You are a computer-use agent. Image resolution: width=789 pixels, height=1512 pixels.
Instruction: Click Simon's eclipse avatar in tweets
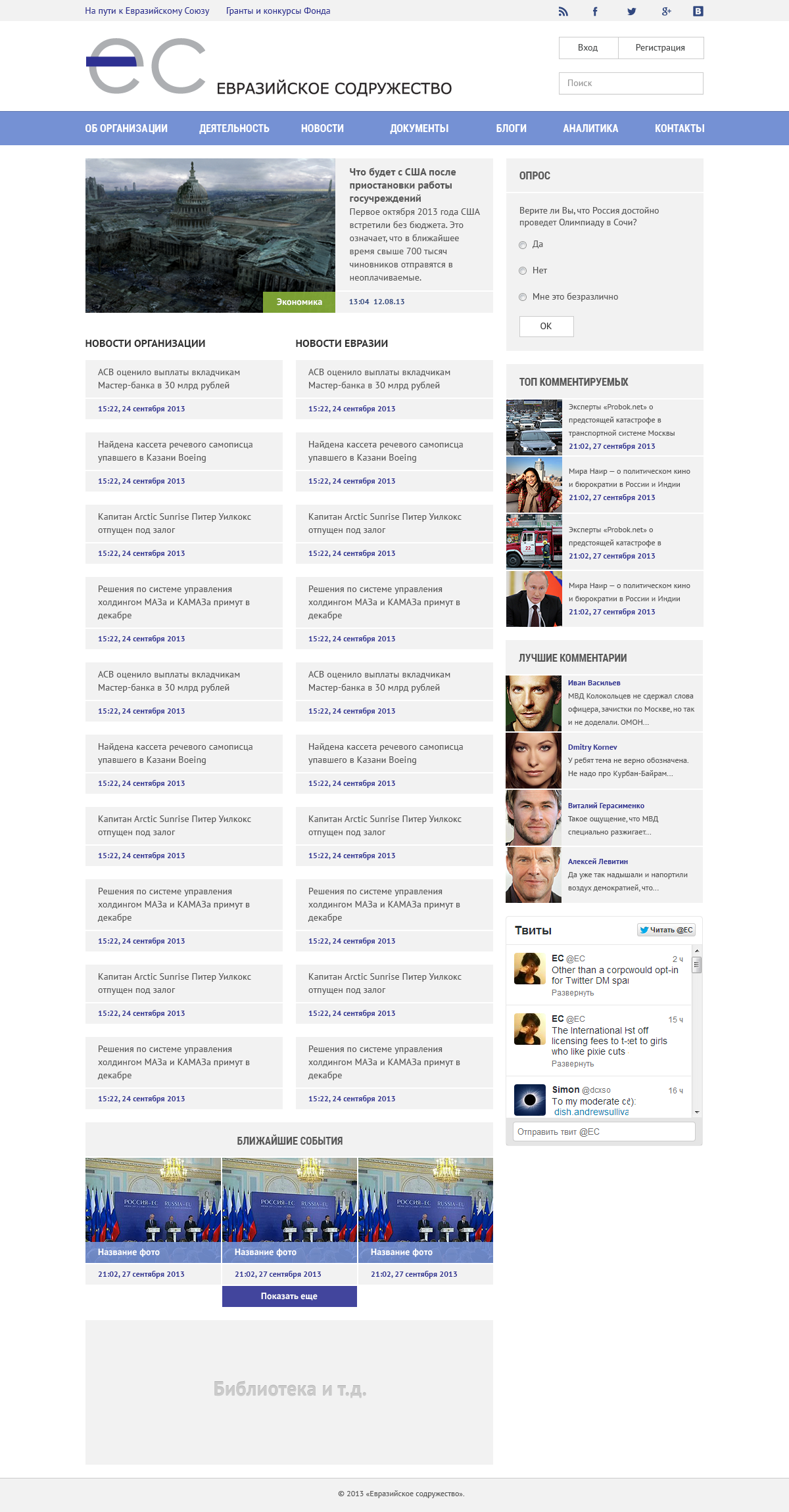coord(529,1099)
